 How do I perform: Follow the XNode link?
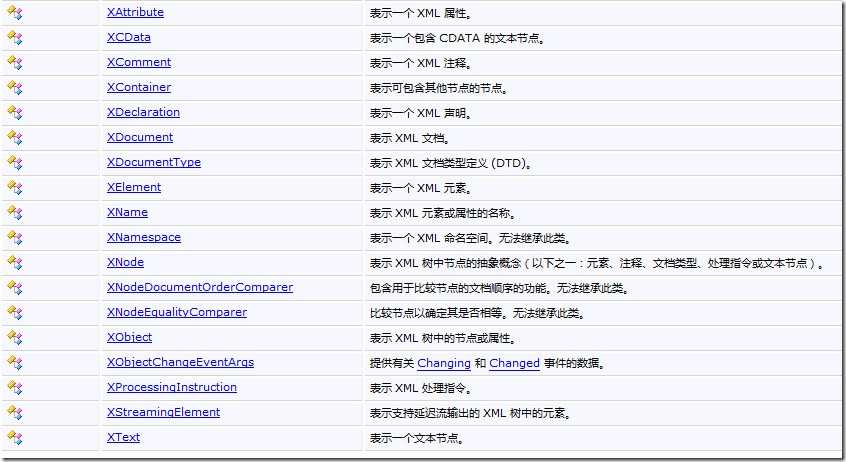[125, 262]
